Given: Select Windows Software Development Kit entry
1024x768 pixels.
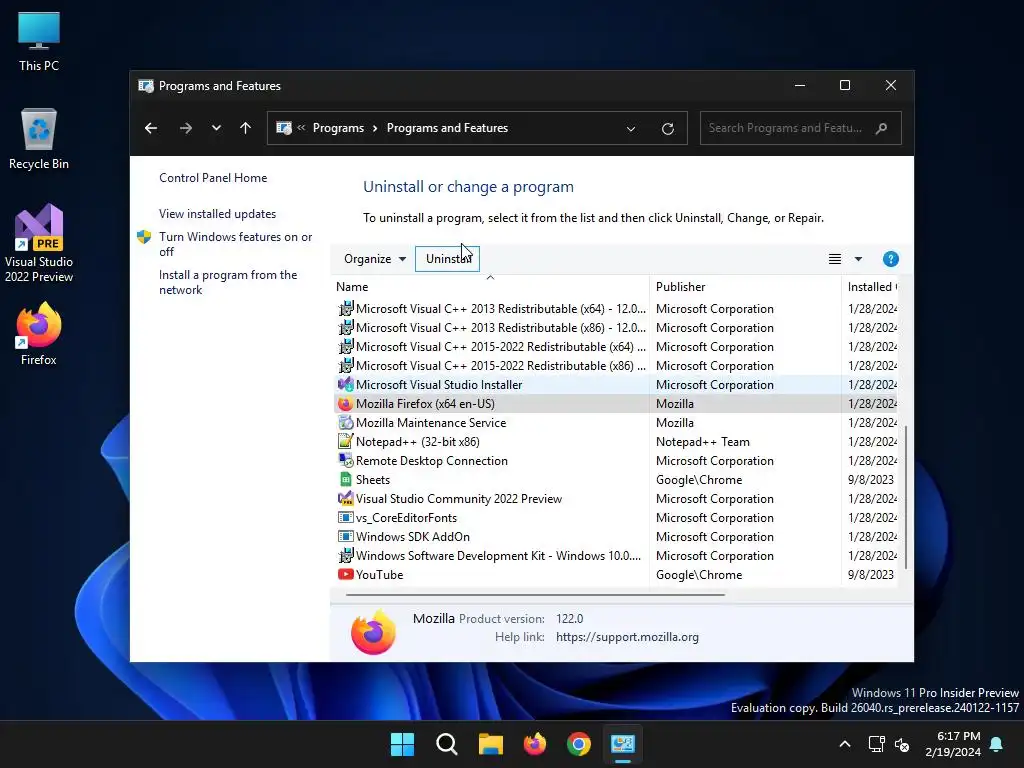Looking at the screenshot, I should (x=616, y=555).
